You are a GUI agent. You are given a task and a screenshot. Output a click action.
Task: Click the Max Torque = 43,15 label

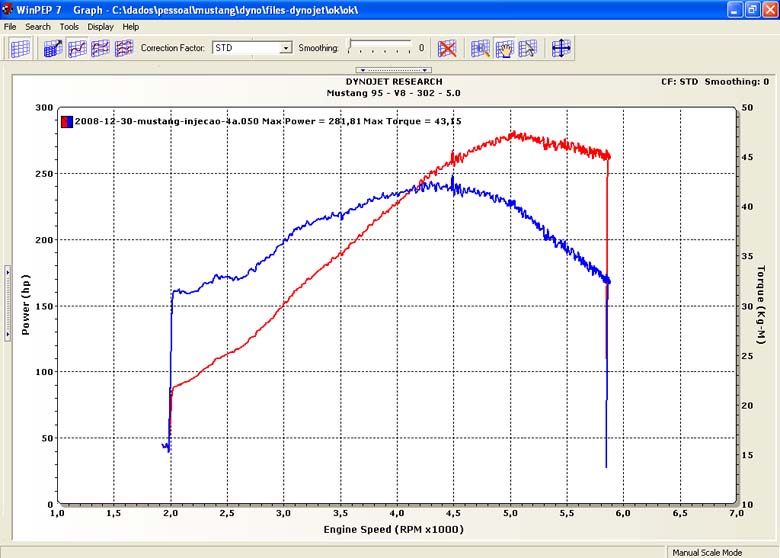click(x=412, y=121)
